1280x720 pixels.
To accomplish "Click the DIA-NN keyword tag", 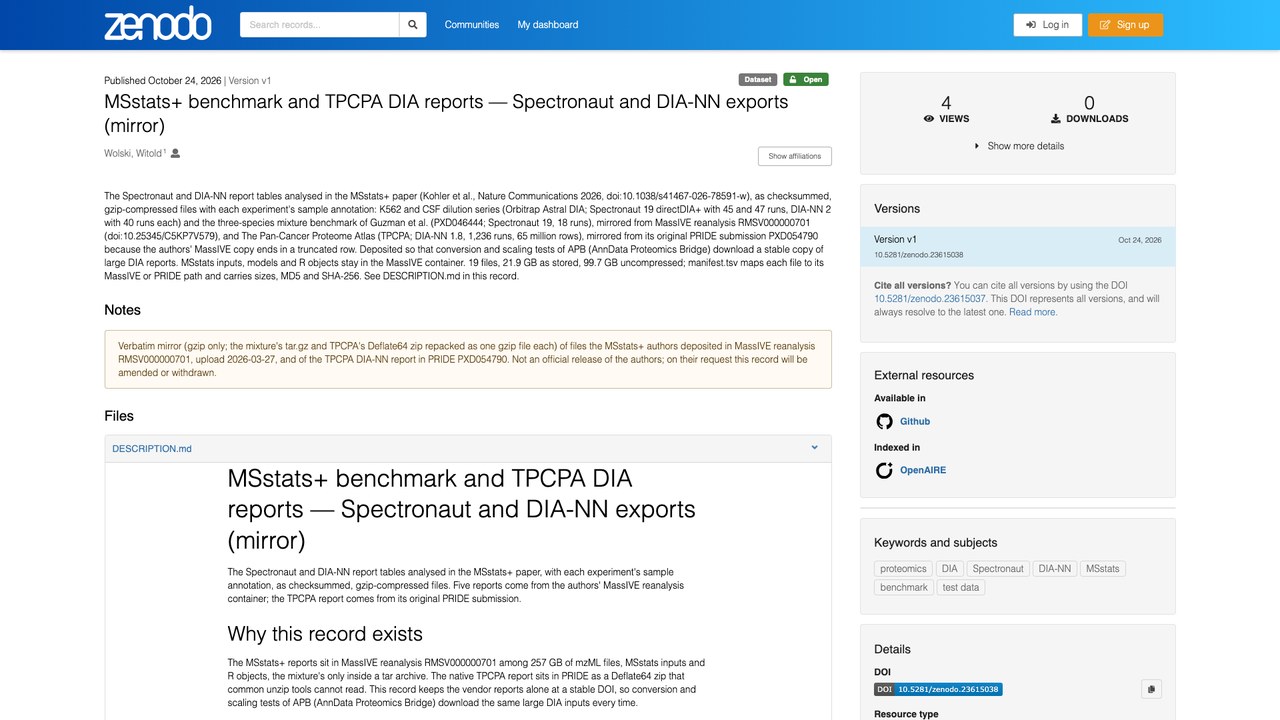I will tap(1055, 569).
